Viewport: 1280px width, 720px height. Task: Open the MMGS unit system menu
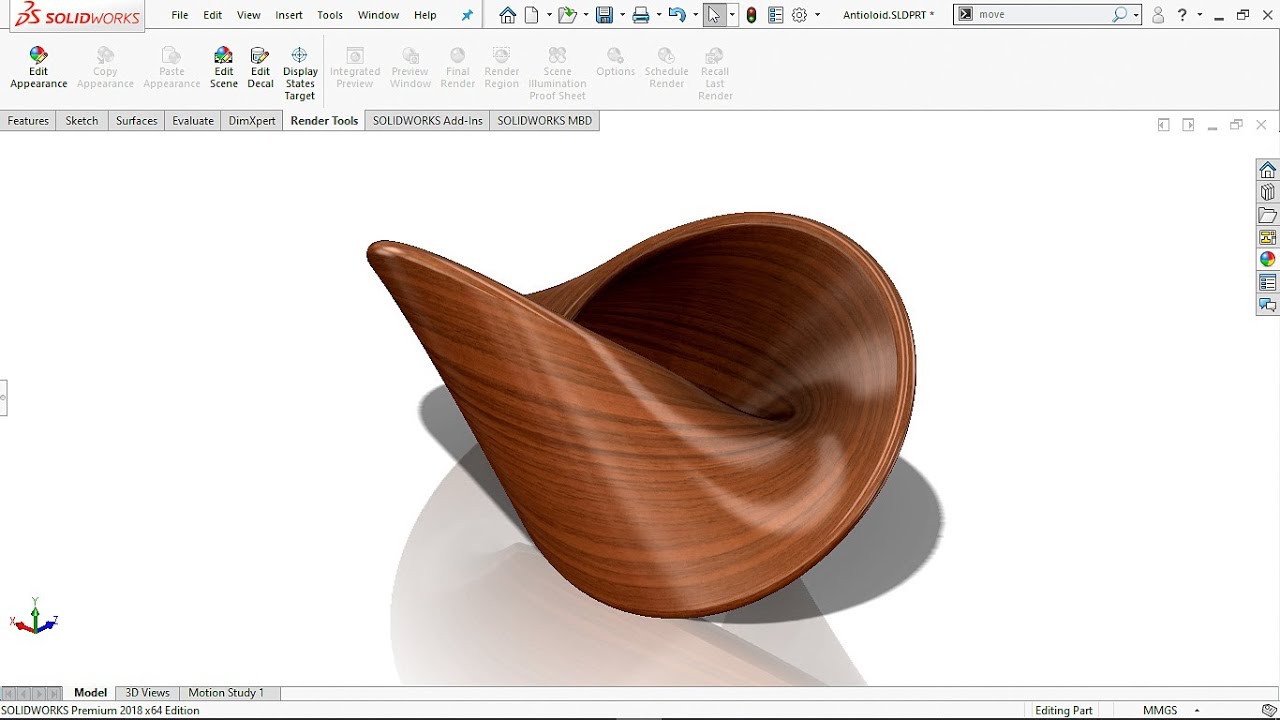[x=1171, y=710]
